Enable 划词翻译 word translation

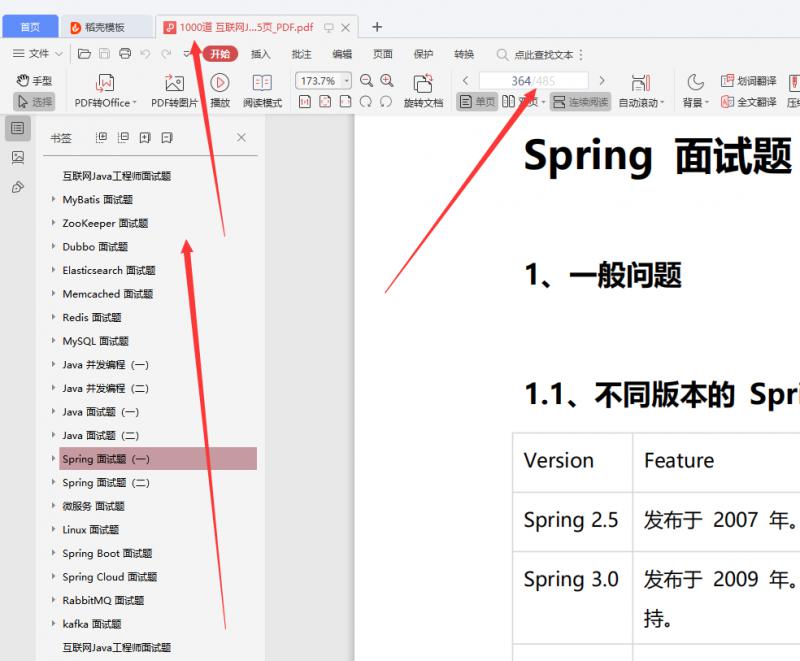coord(748,81)
